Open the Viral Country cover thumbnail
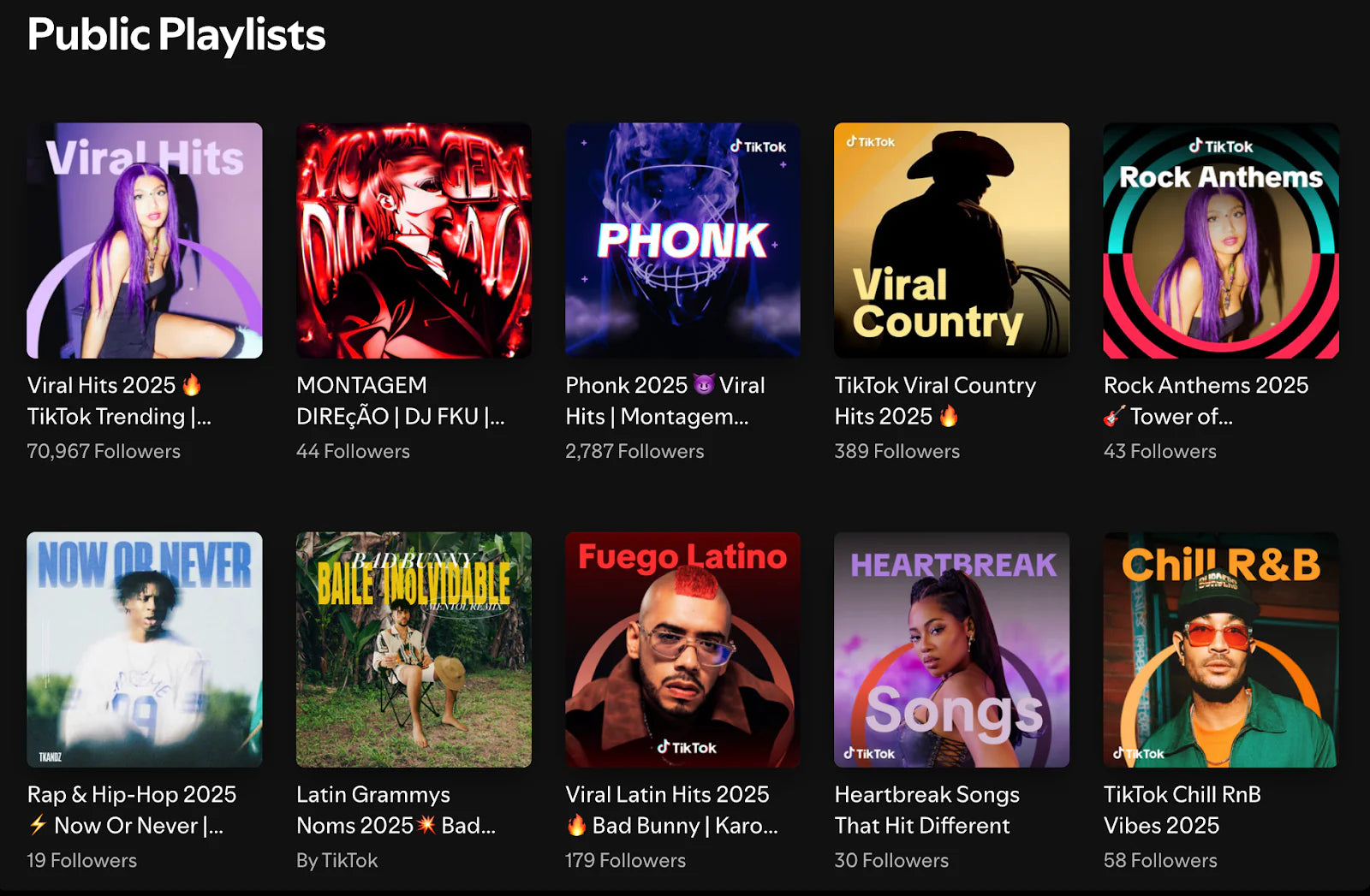1370x896 pixels. (x=951, y=240)
